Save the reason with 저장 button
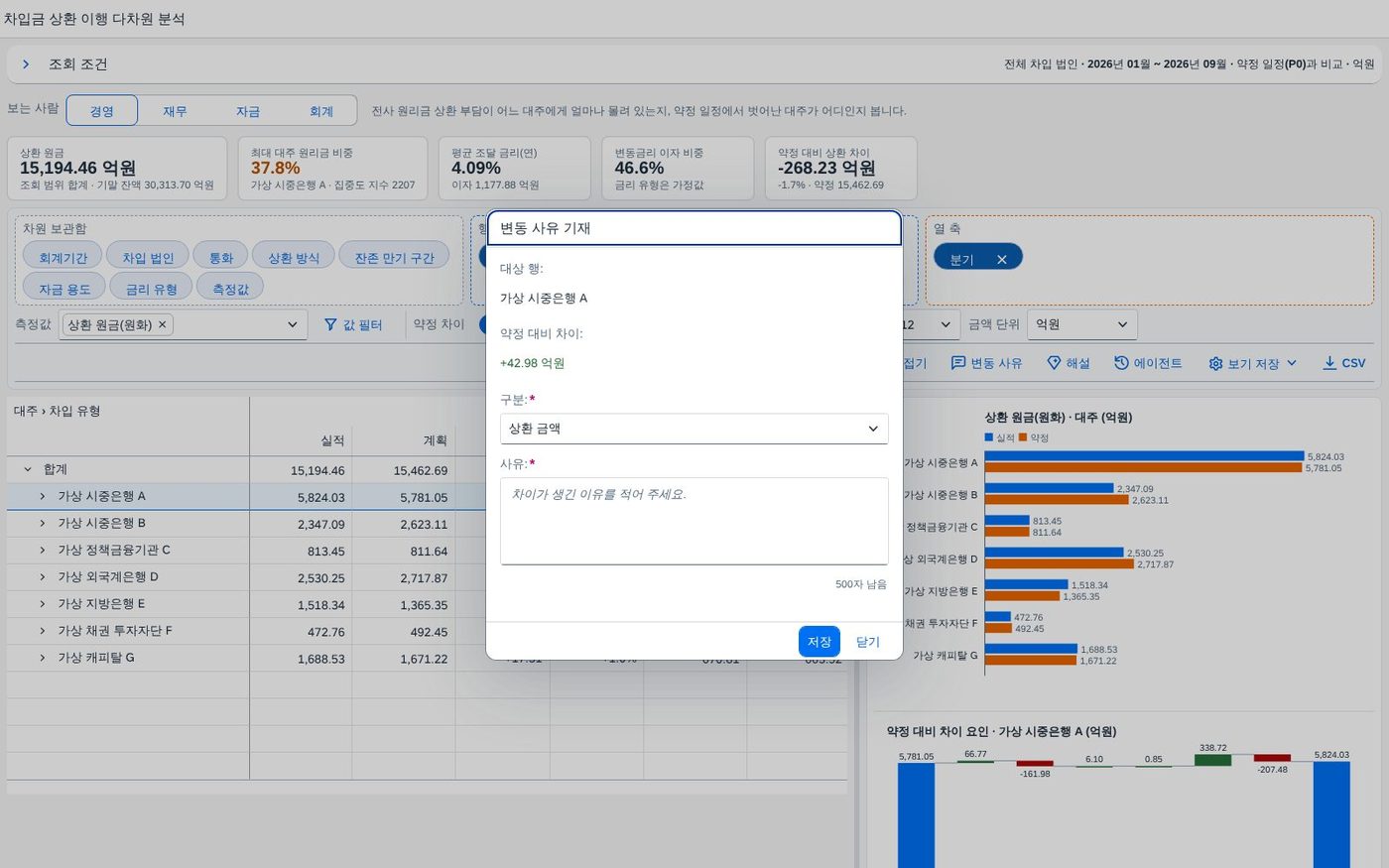This screenshot has width=1389, height=868. (x=820, y=642)
